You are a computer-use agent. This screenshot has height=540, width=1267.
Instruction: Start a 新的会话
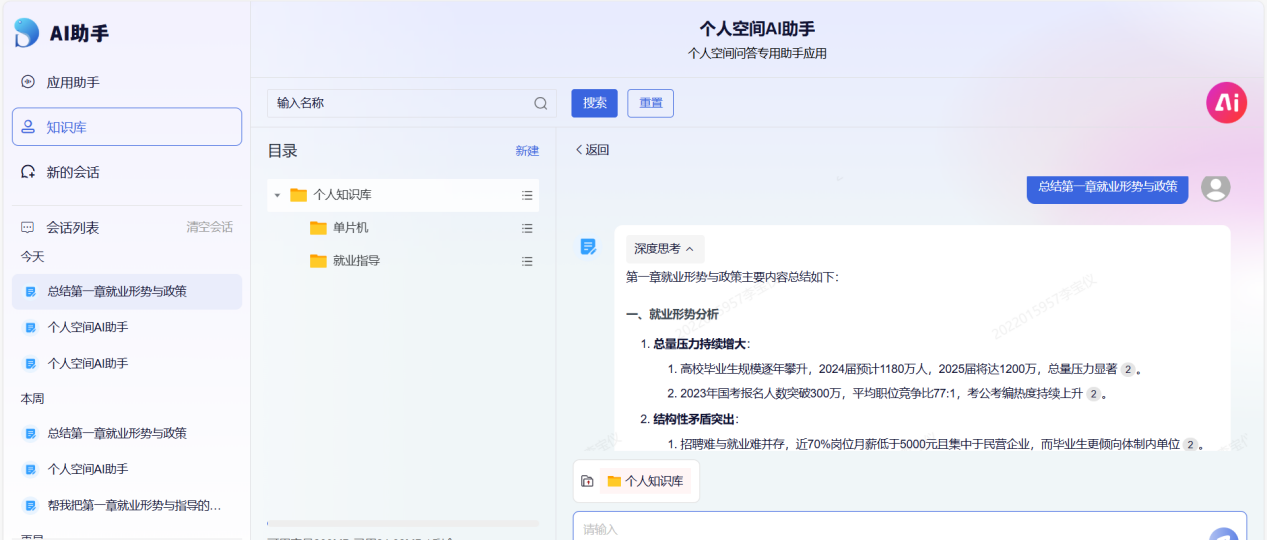[72, 172]
